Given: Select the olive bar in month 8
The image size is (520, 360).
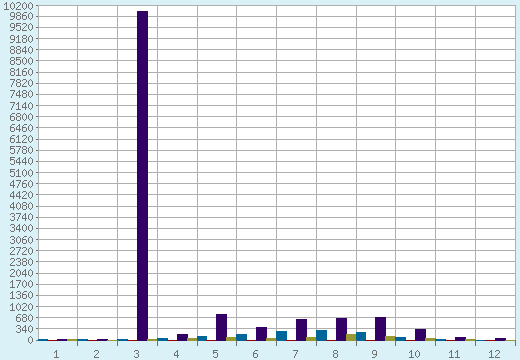Looking at the screenshot, I should [x=351, y=337].
